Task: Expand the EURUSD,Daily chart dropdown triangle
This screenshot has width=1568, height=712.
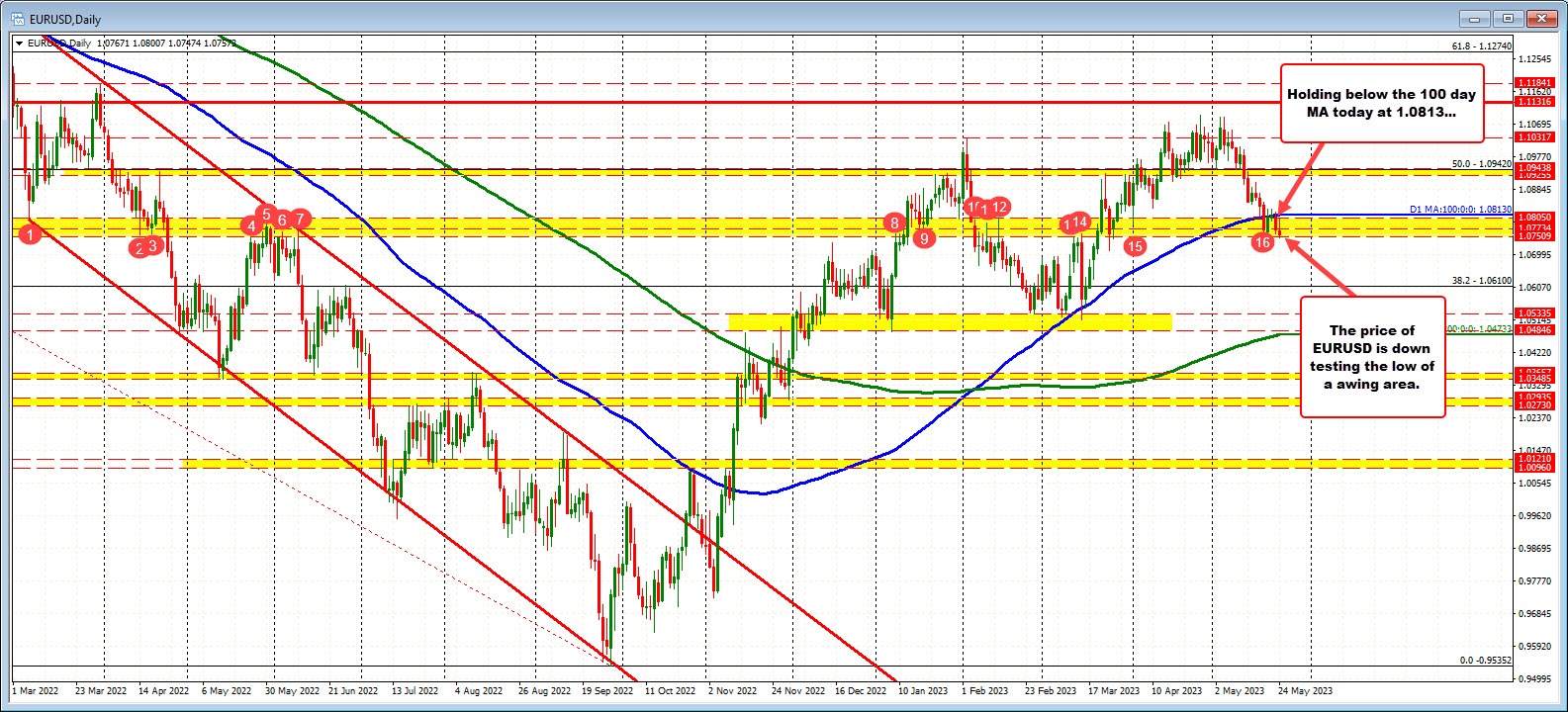Action: 19,44
